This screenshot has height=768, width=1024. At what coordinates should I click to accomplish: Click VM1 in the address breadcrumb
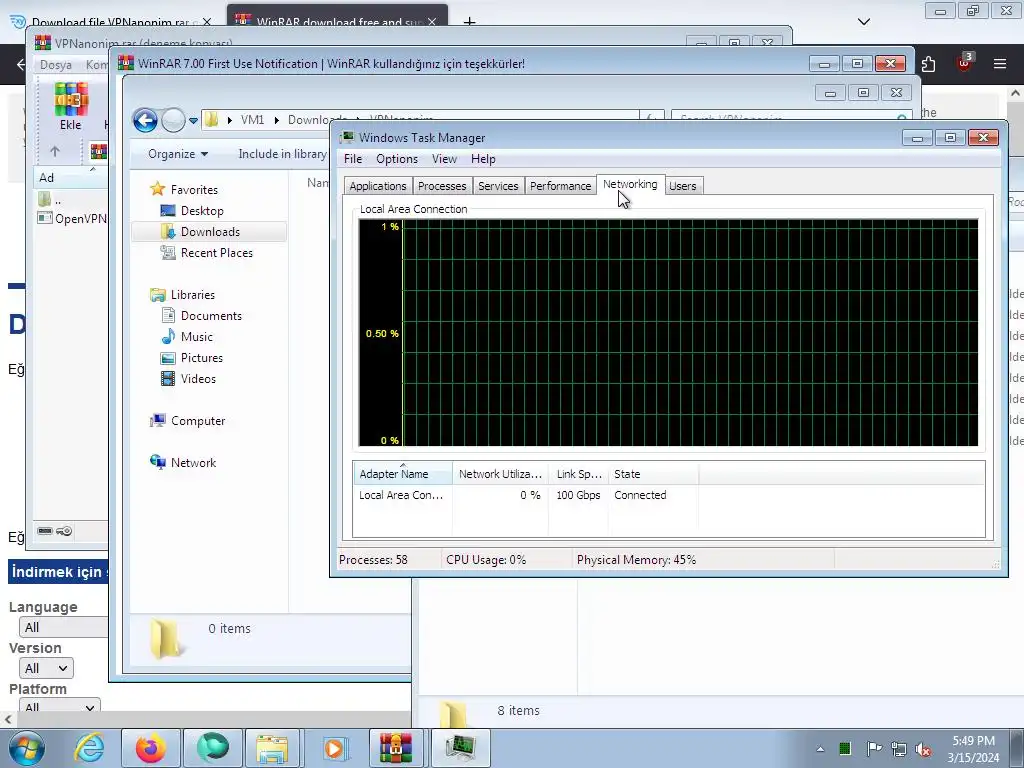(252, 120)
